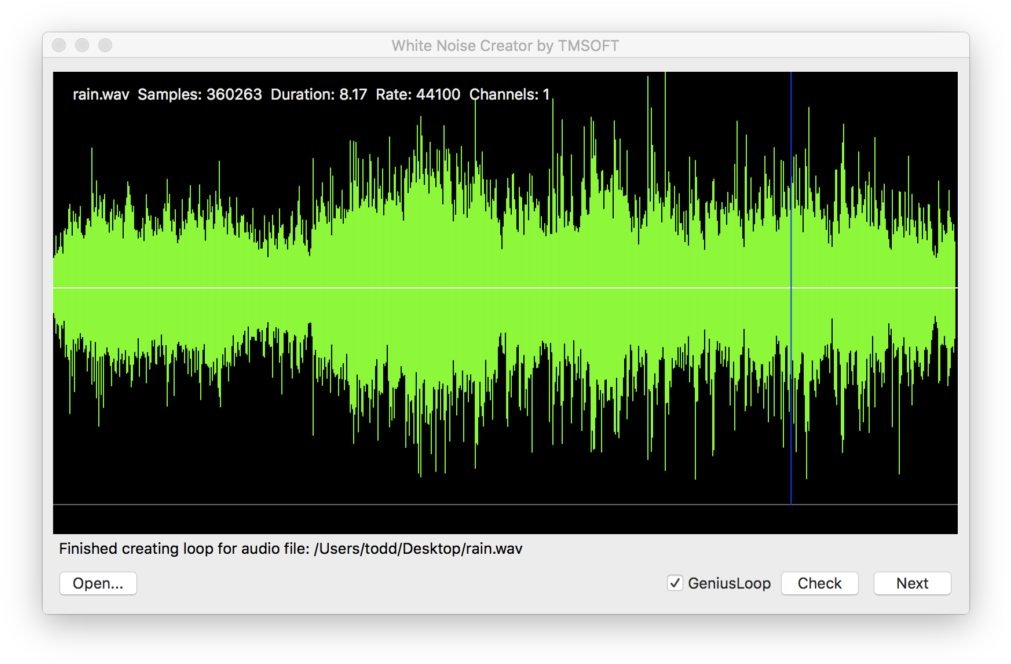Image resolution: width=1011 pixels, height=664 pixels.
Task: Uncheck the GeniusLoop checkbox
Action: pos(674,583)
